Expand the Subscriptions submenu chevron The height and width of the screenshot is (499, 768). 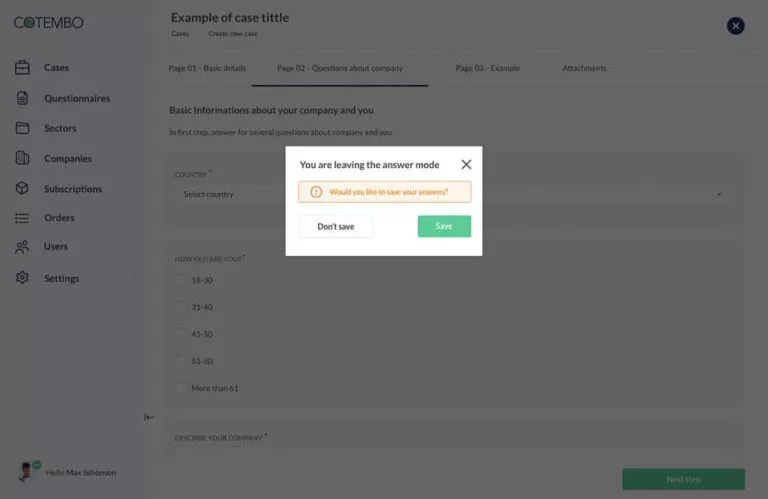(135, 189)
